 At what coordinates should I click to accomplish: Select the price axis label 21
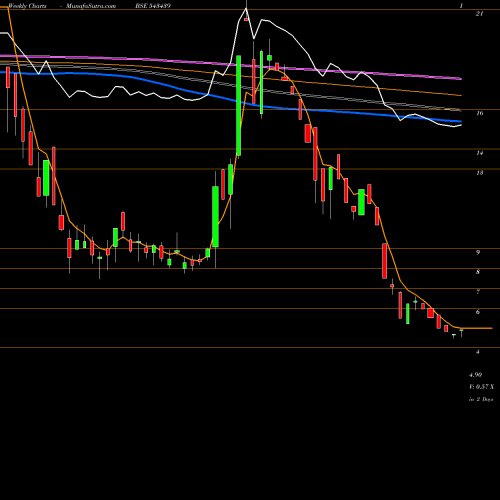[479, 14]
